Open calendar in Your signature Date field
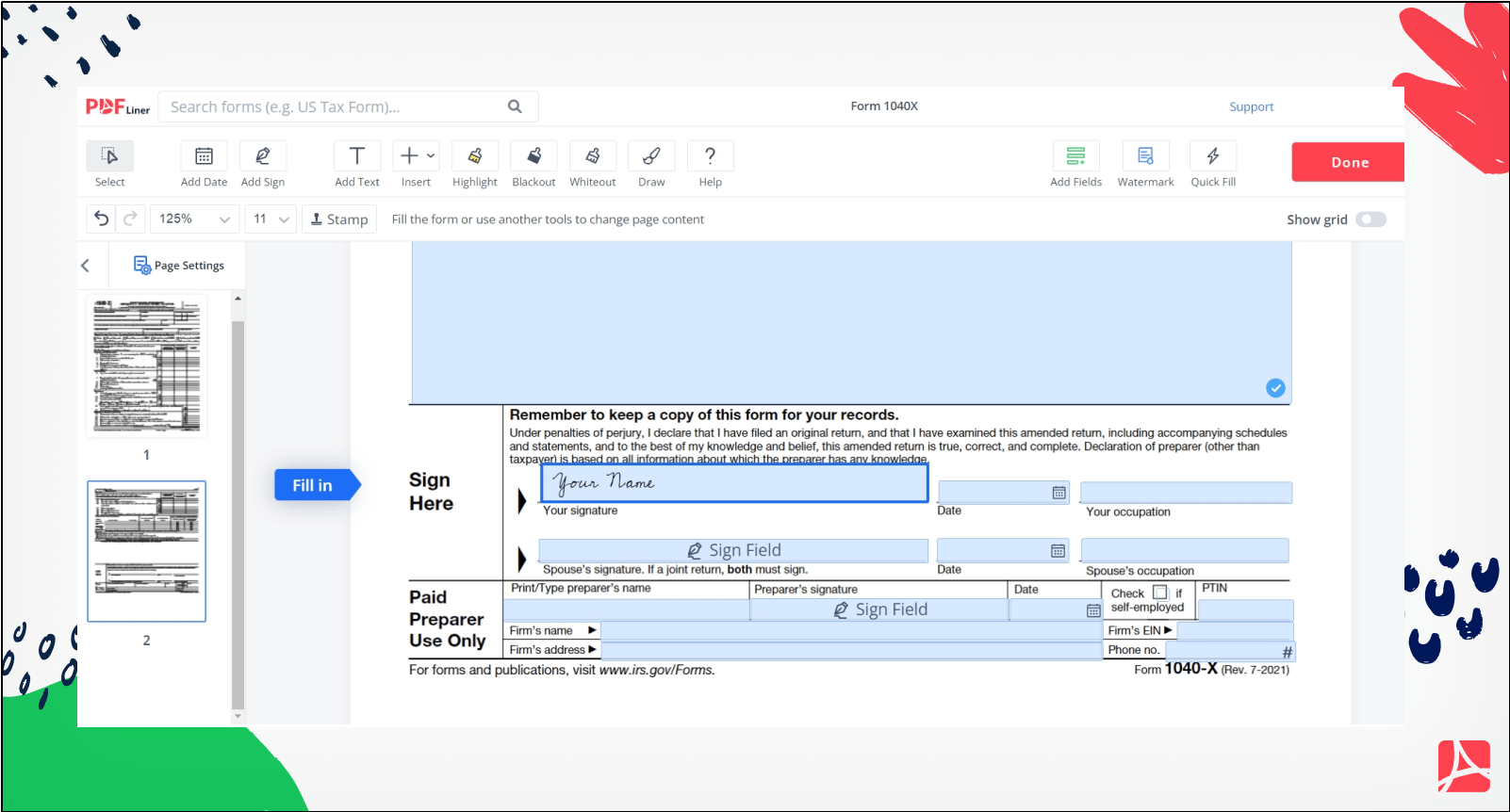Screen dimensions: 1510x812 [x=1059, y=493]
